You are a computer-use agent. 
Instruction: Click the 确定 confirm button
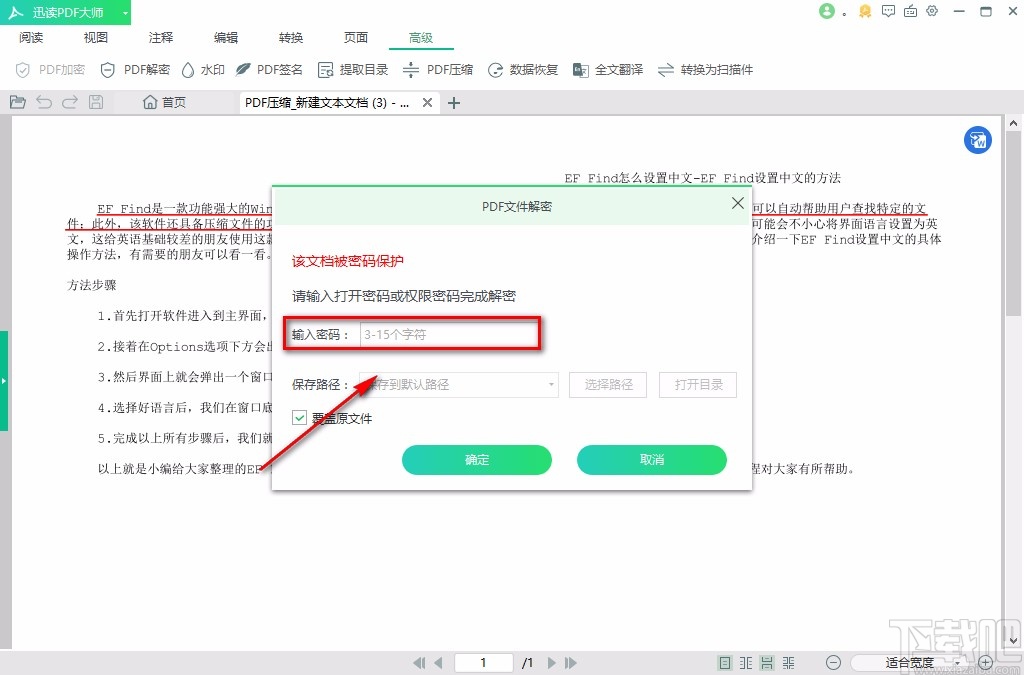click(477, 460)
